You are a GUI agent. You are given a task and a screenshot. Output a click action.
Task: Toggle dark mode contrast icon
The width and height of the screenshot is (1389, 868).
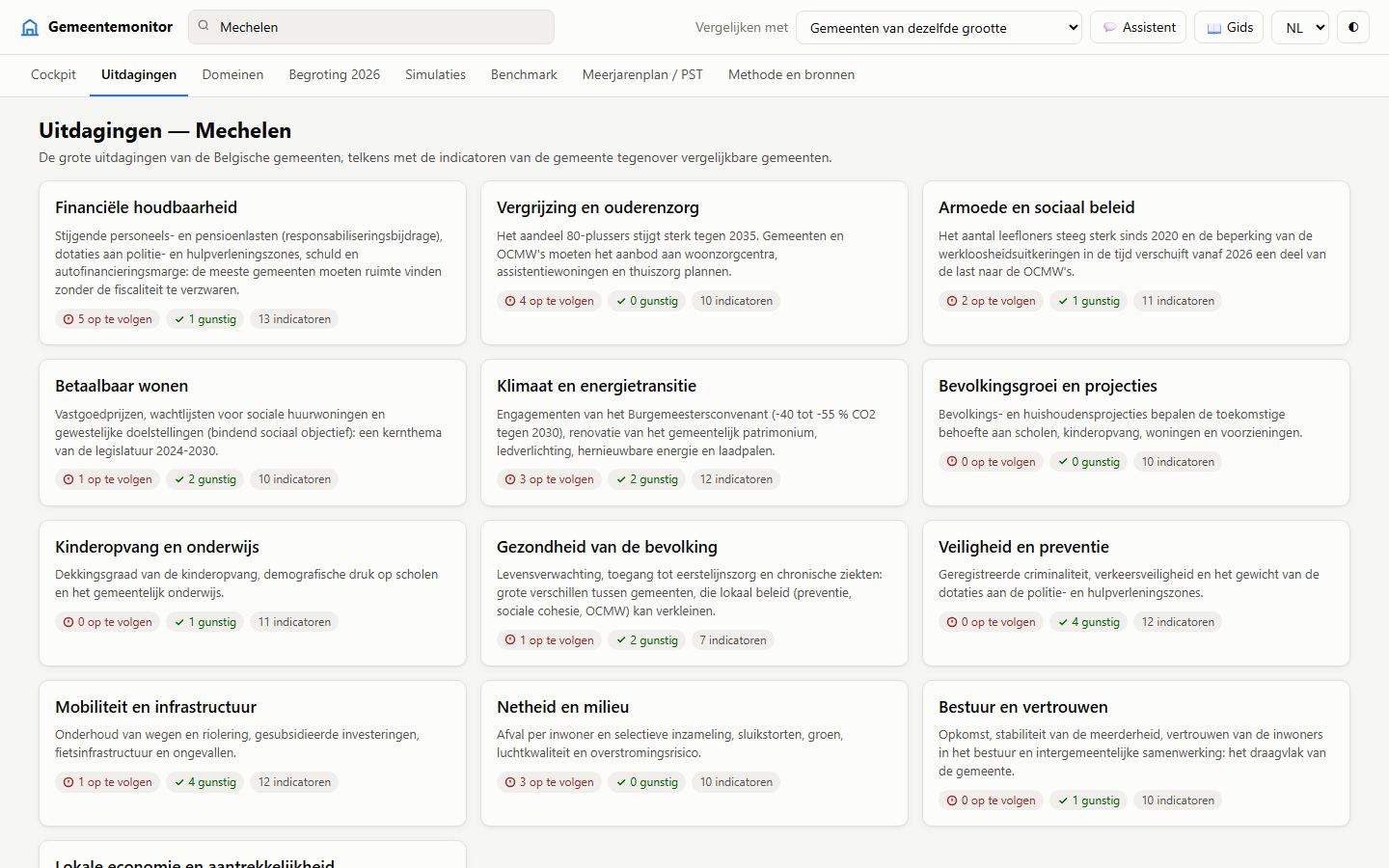click(1353, 27)
